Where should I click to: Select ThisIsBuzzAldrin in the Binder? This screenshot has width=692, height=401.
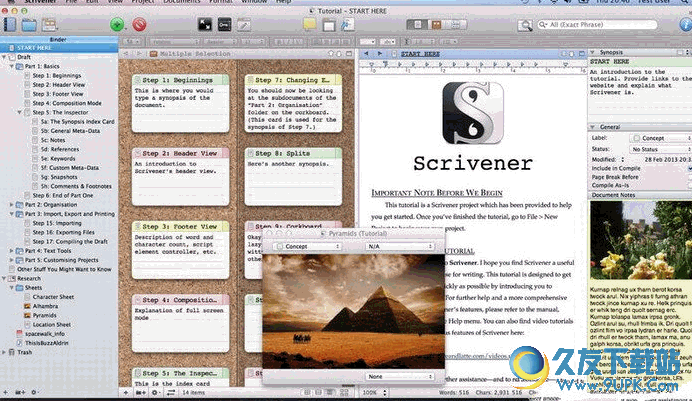[46, 343]
